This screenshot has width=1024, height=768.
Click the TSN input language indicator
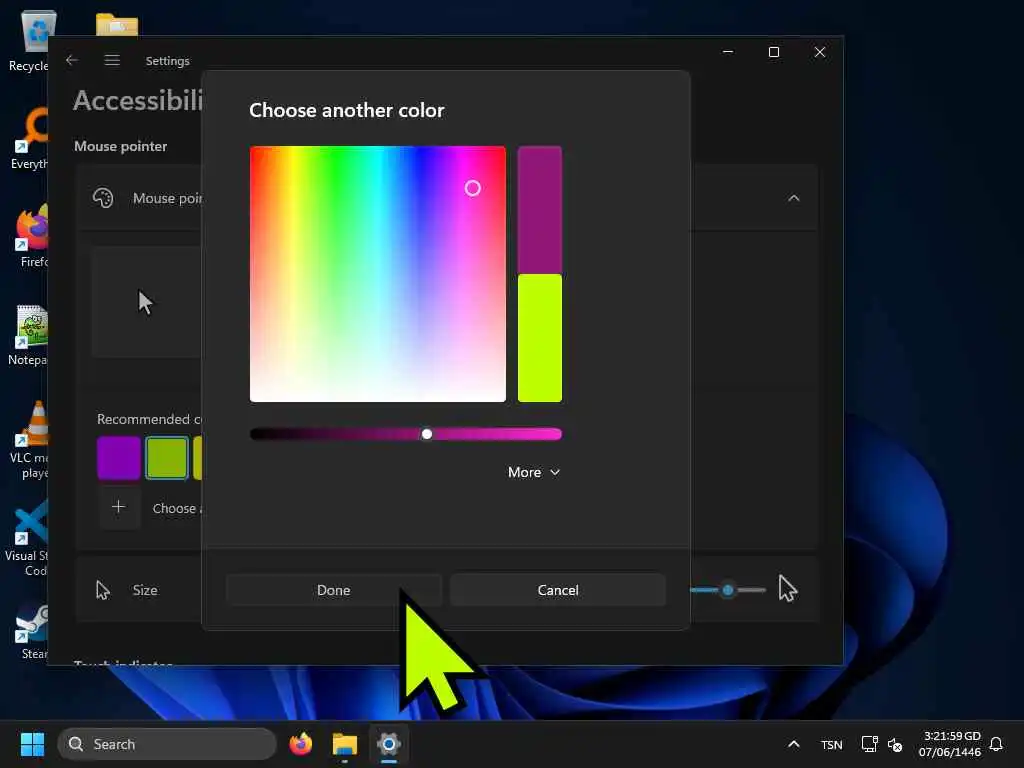(x=831, y=745)
